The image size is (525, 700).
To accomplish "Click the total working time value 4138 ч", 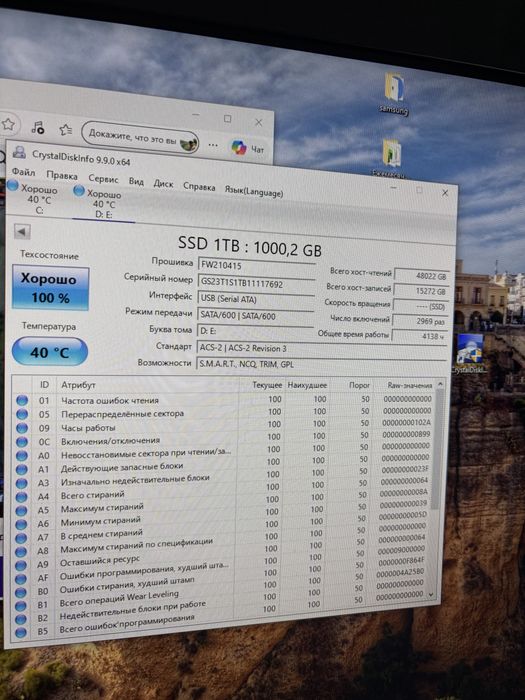I will tap(420, 336).
